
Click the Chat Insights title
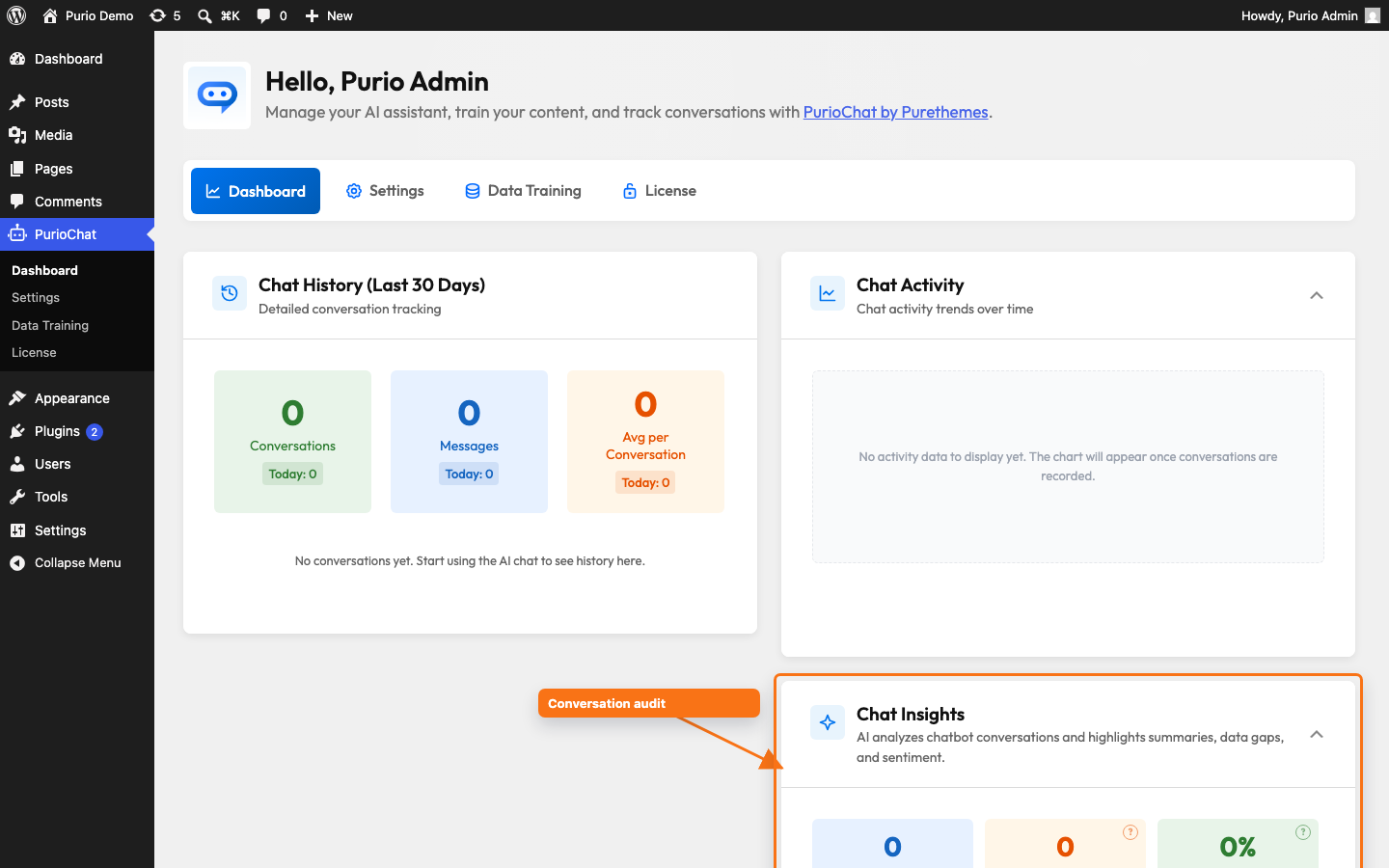point(911,714)
